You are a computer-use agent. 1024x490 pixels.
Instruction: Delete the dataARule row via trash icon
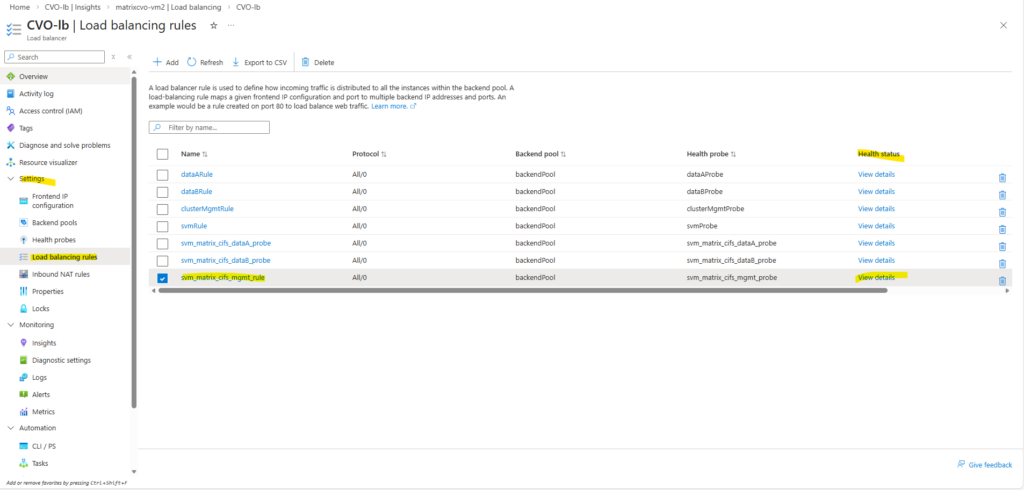tap(1002, 178)
